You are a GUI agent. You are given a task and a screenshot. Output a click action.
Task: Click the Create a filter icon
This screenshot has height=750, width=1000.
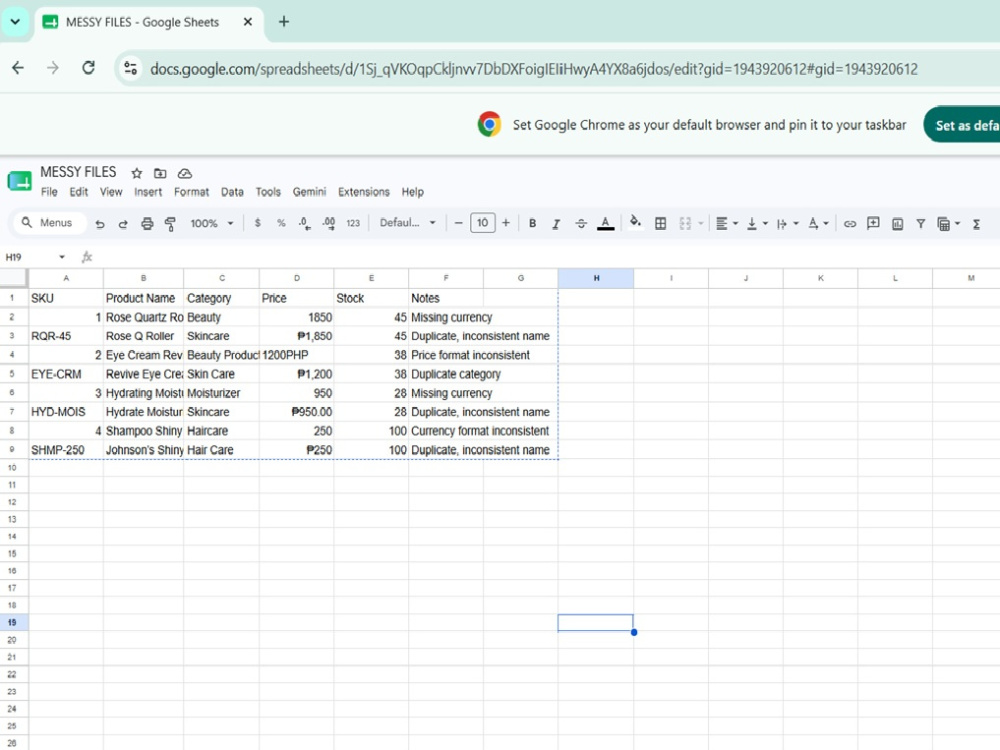(x=921, y=224)
